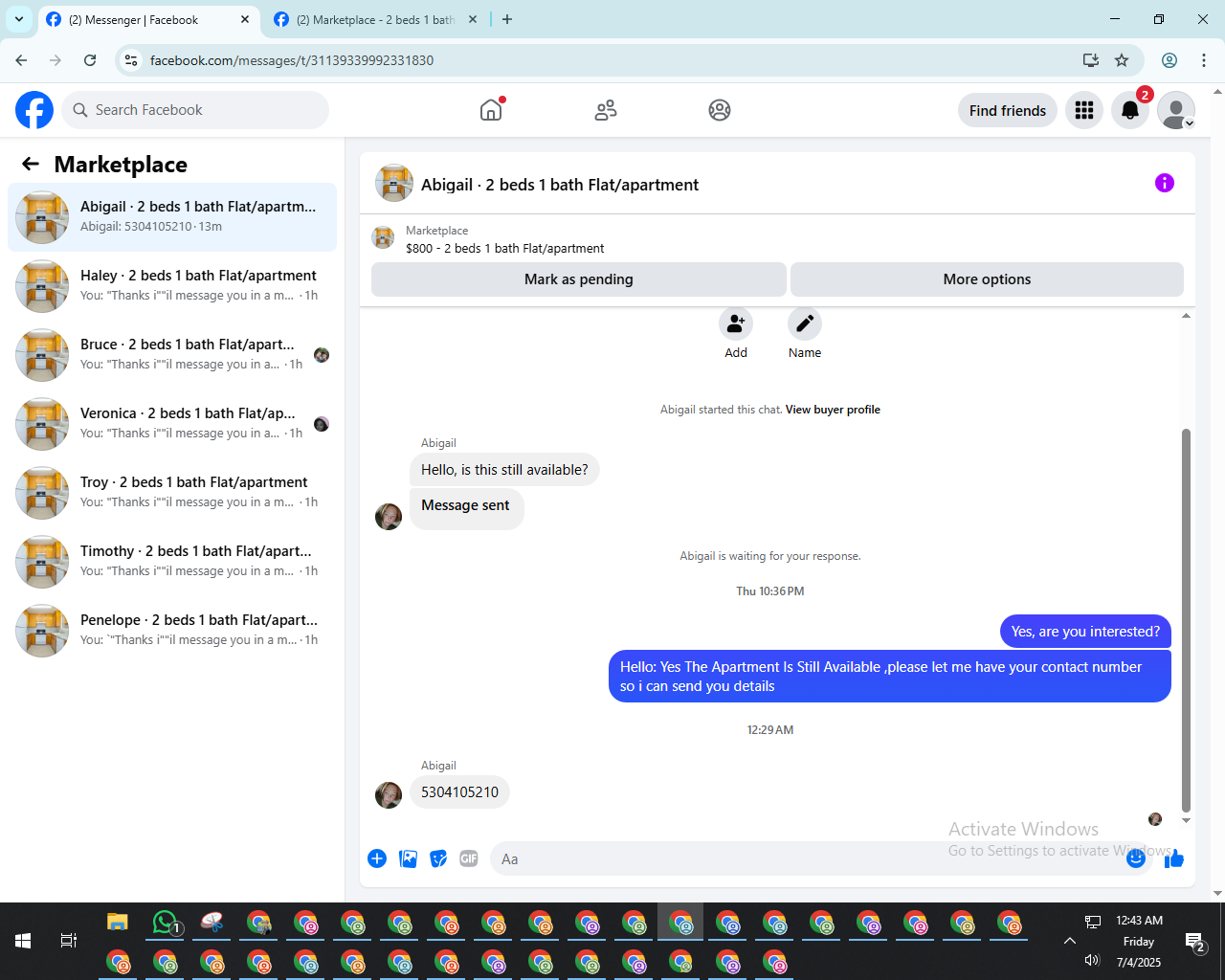The height and width of the screenshot is (980, 1225).
Task: Open the emoji picker in message box
Action: (1136, 858)
